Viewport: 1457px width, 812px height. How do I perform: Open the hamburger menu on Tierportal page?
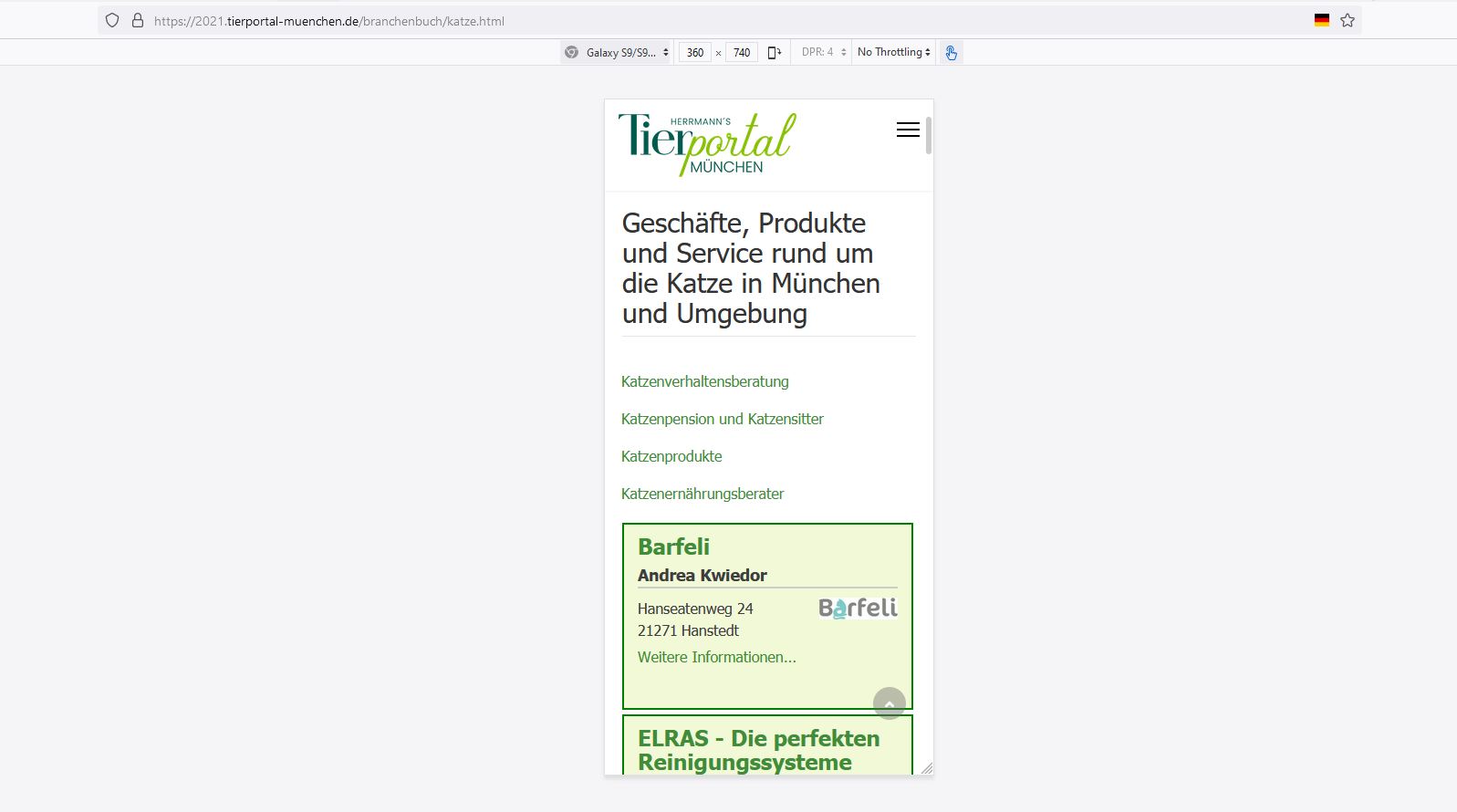908,130
